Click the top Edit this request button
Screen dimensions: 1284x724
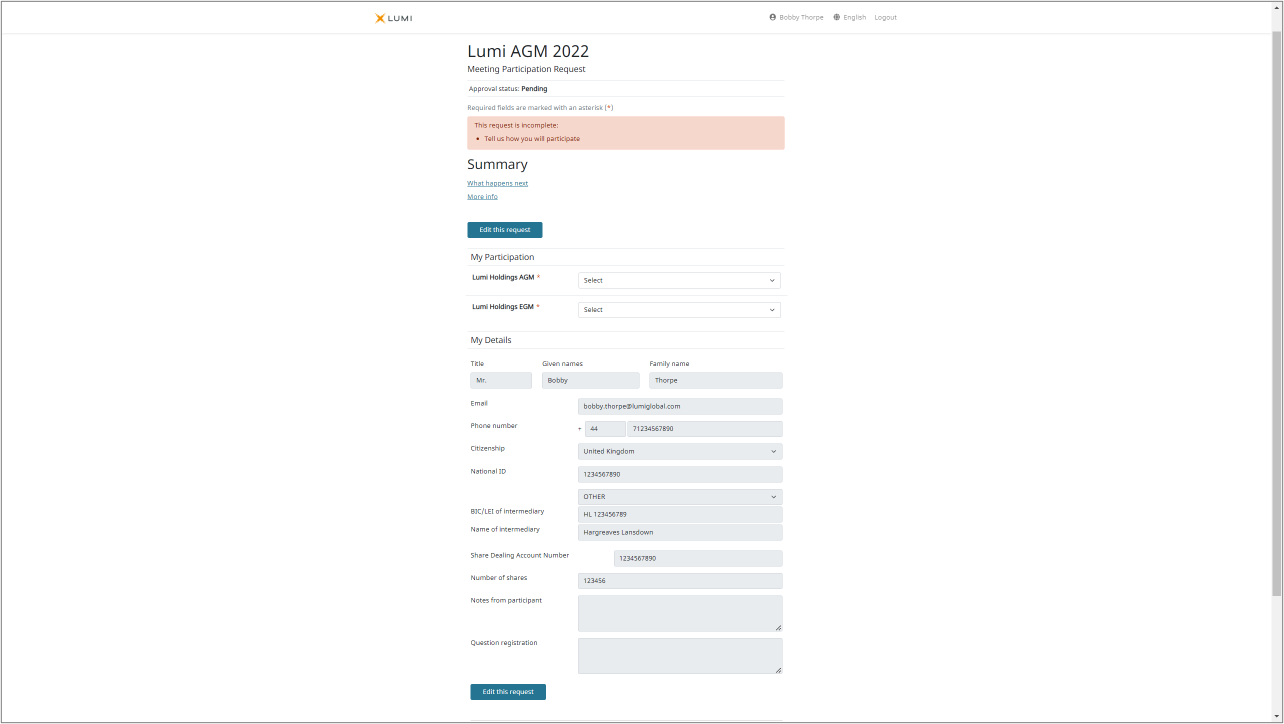(x=505, y=230)
